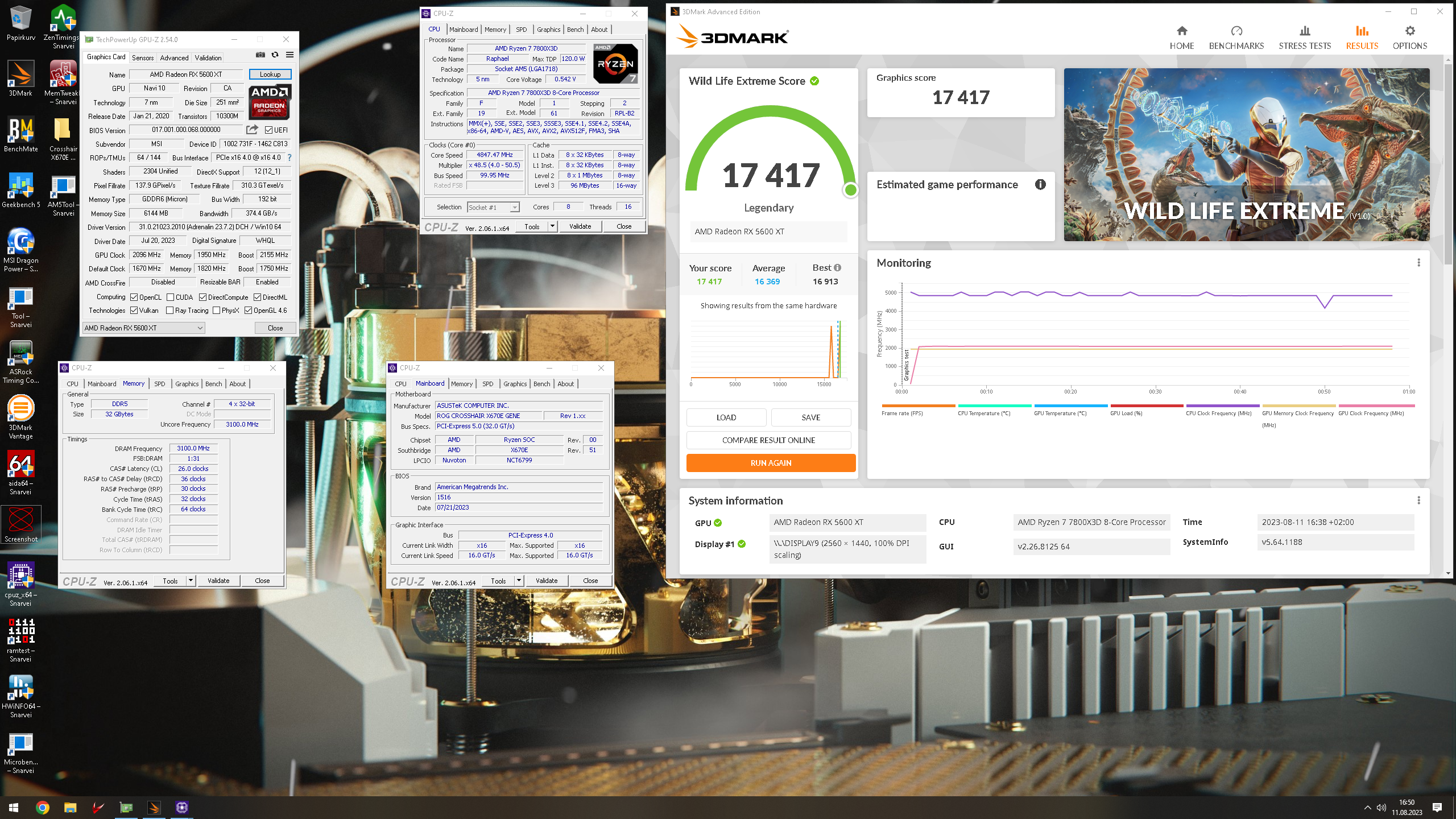This screenshot has width=1456, height=819.
Task: Click the Estimated game performance info icon
Action: [1040, 184]
